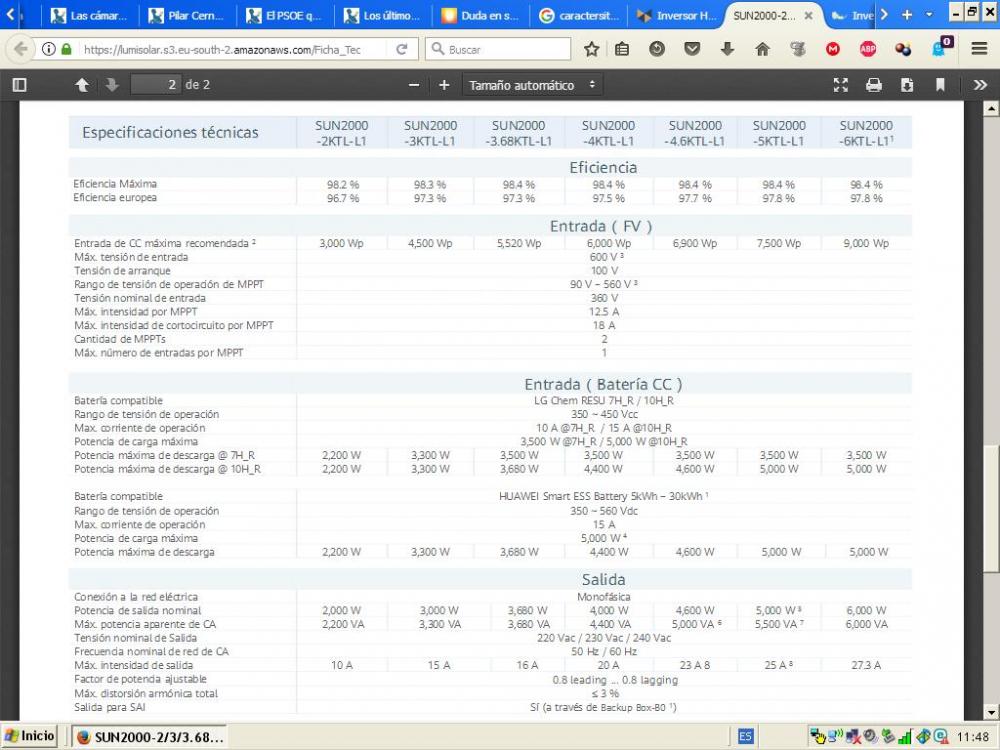Save the page to Pocket
1000x750 pixels.
pyautogui.click(x=692, y=48)
